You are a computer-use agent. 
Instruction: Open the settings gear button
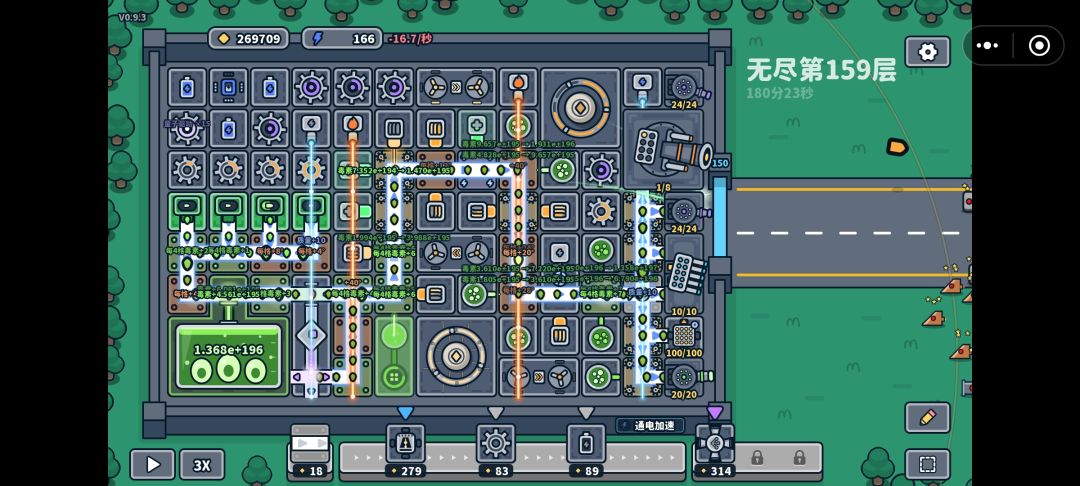927,52
